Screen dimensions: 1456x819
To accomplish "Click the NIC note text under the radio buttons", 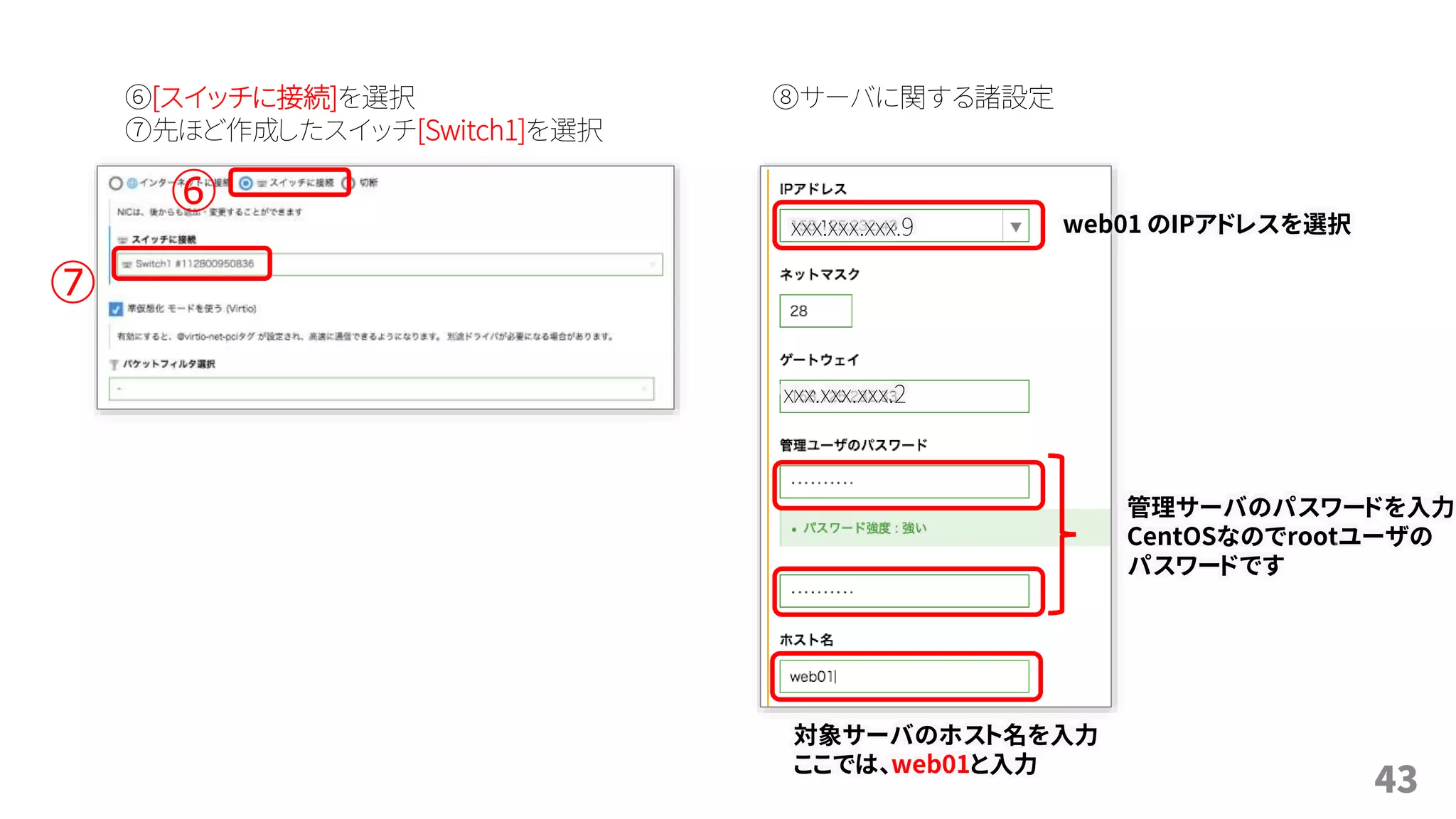I will [x=210, y=212].
